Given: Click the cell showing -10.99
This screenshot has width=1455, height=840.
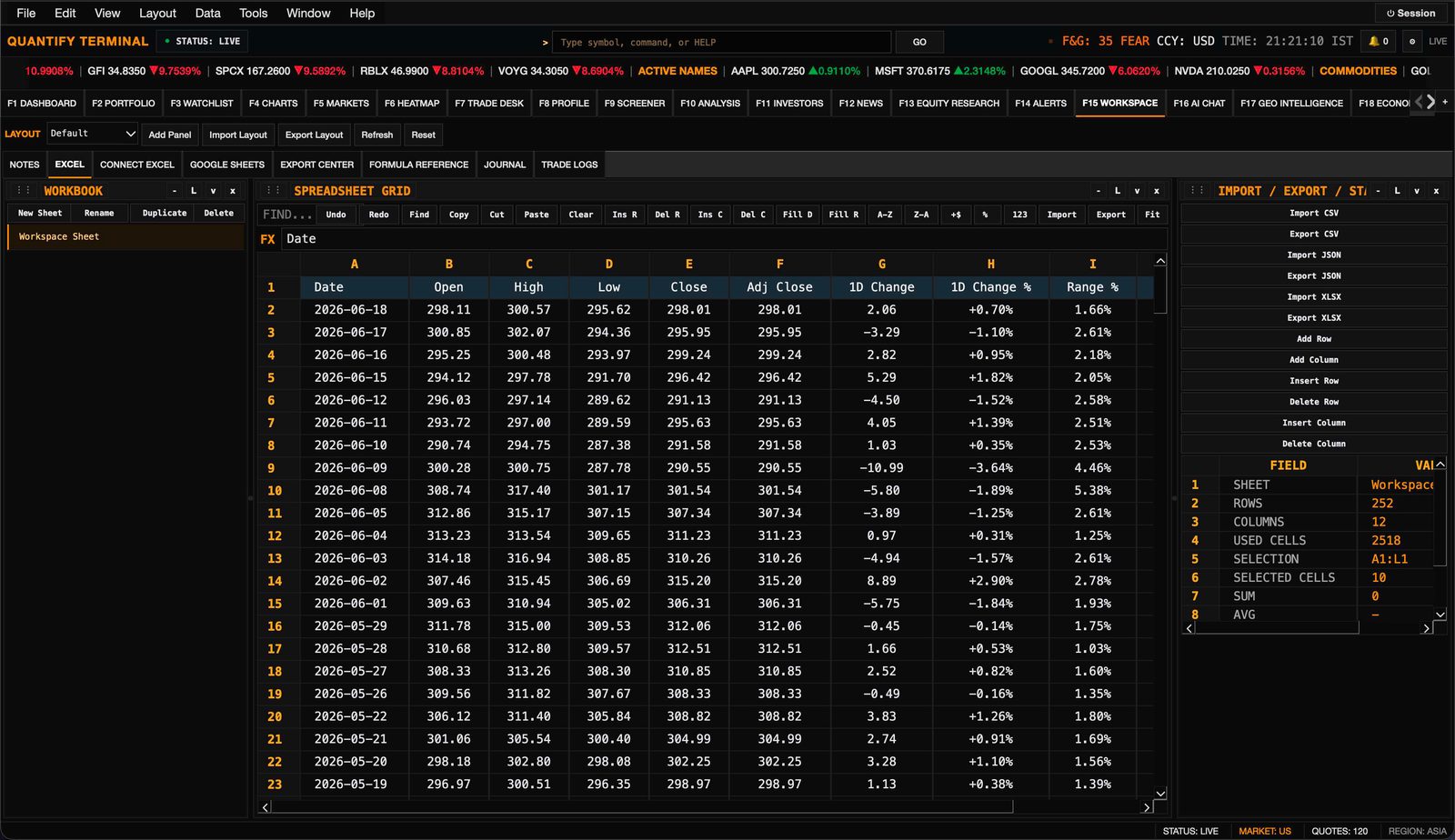Looking at the screenshot, I should [881, 468].
